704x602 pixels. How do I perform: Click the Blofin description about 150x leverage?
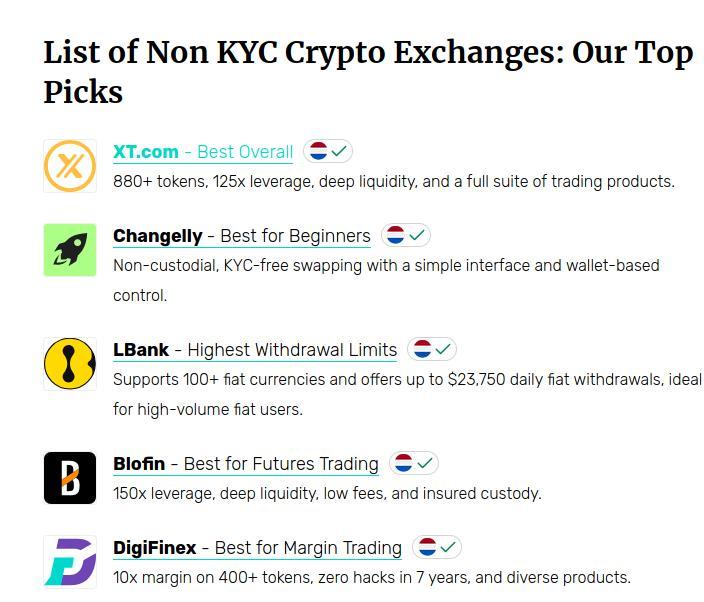pyautogui.click(x=327, y=493)
